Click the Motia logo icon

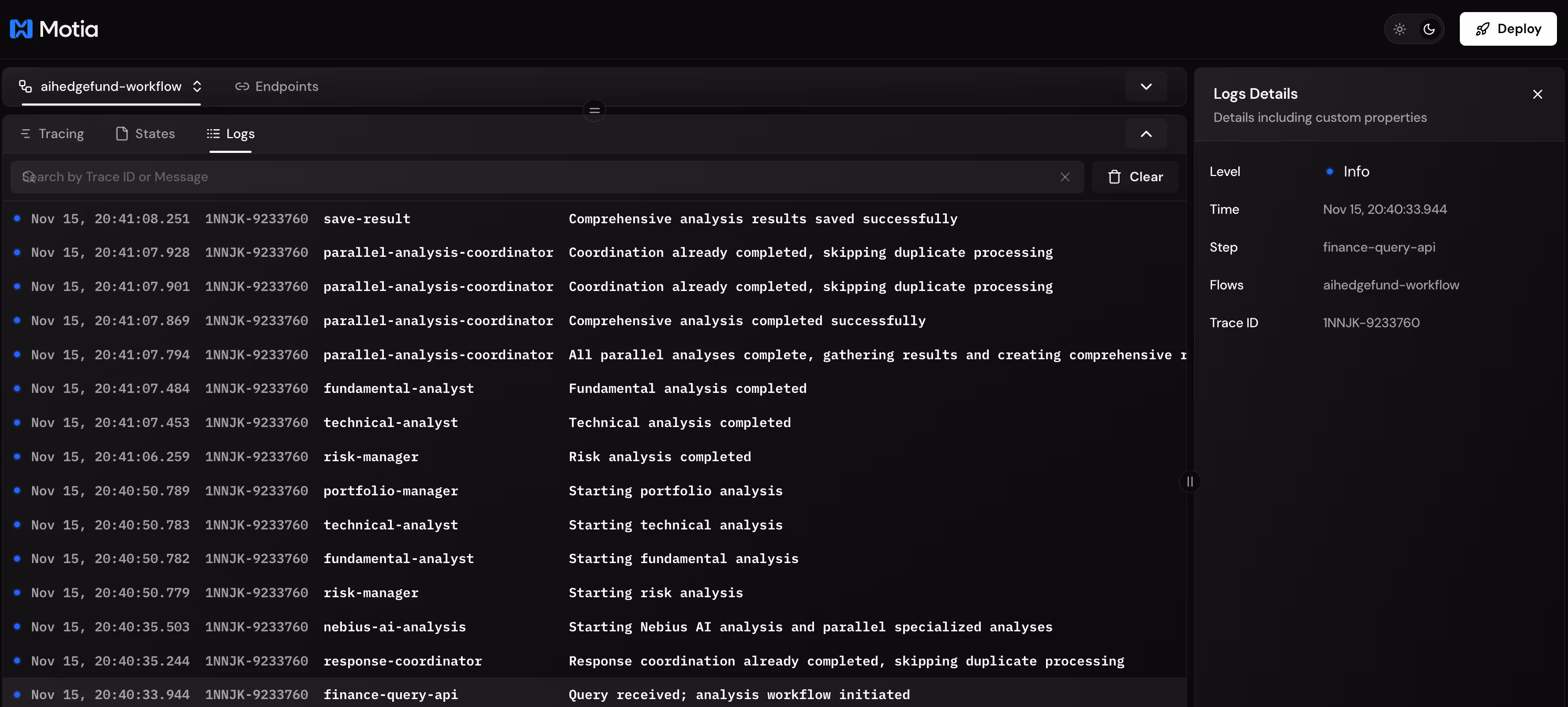[x=20, y=28]
